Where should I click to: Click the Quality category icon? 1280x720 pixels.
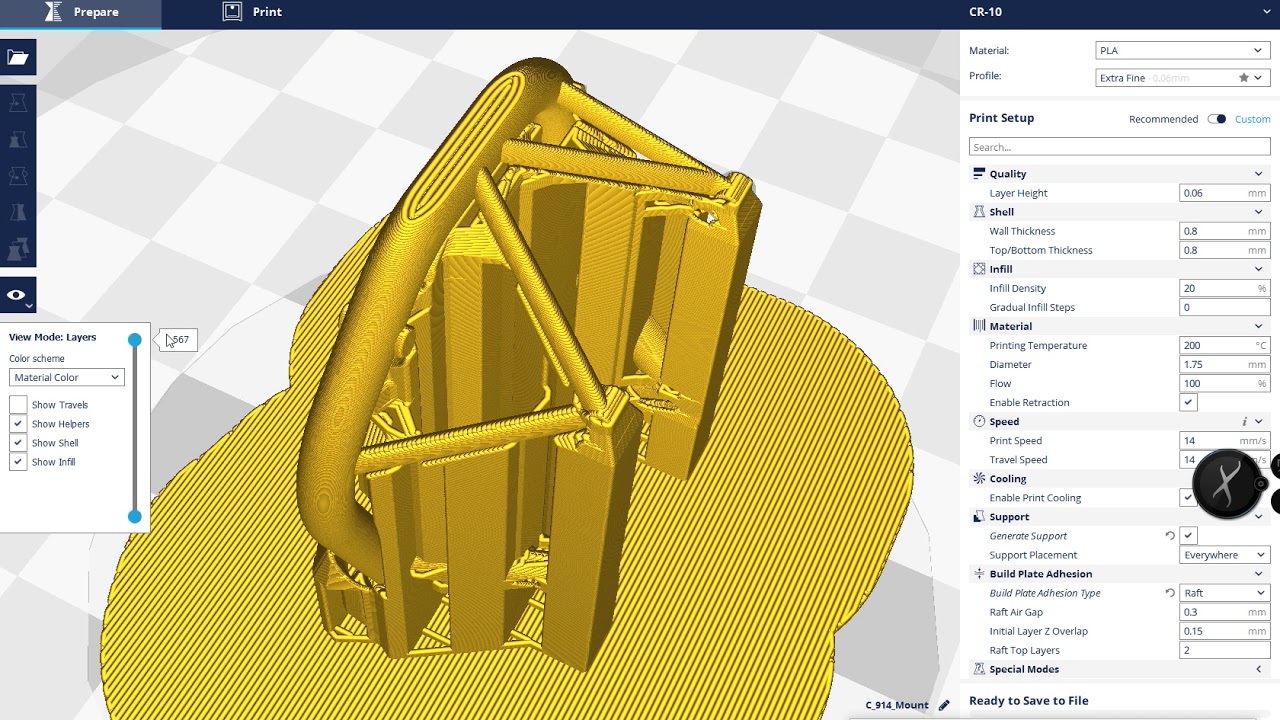[979, 174]
